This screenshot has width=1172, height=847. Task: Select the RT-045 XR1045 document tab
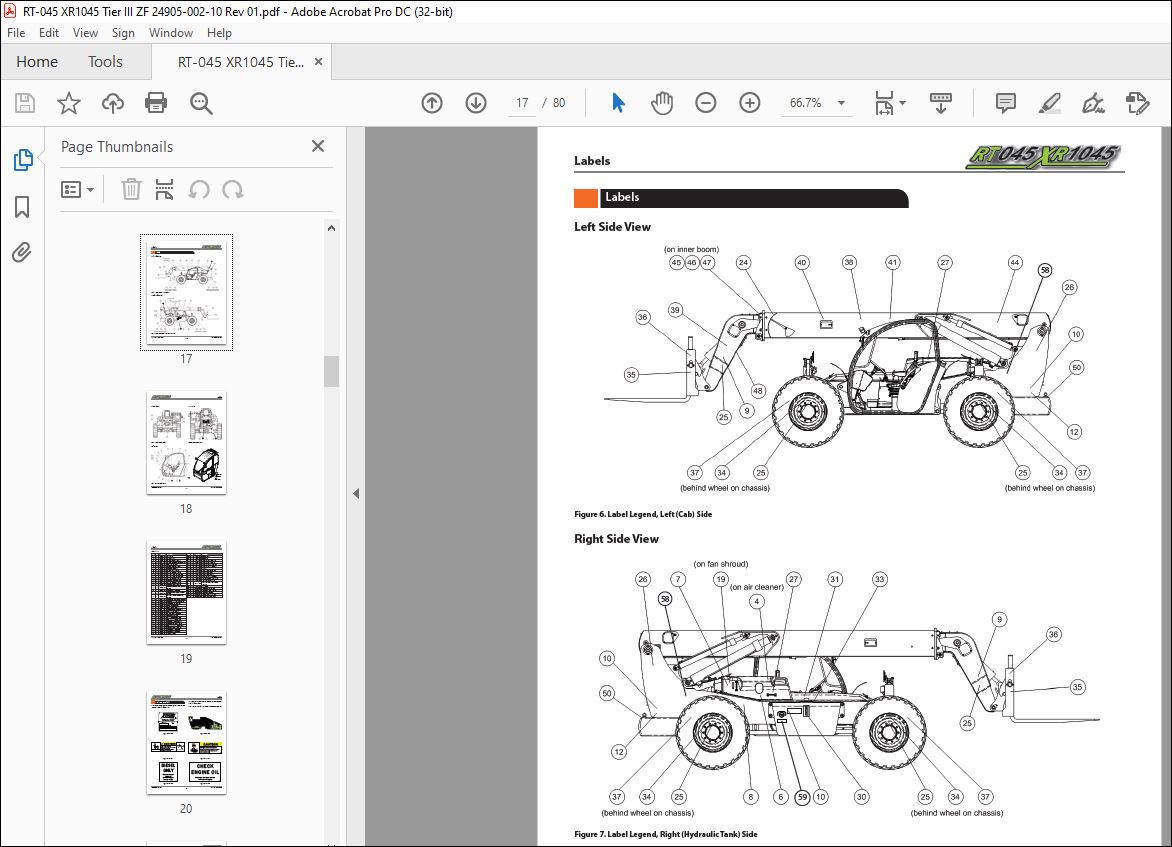pyautogui.click(x=241, y=62)
